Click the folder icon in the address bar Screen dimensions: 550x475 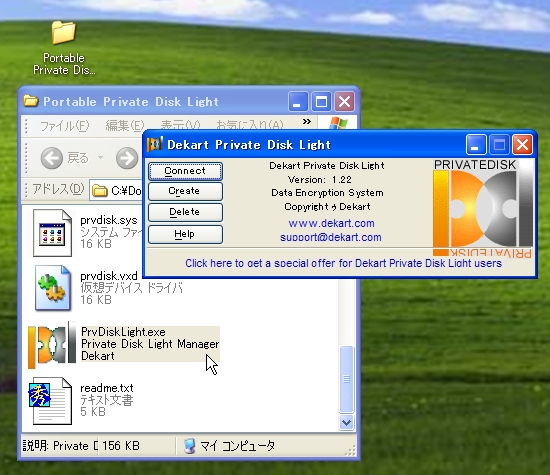pos(100,191)
